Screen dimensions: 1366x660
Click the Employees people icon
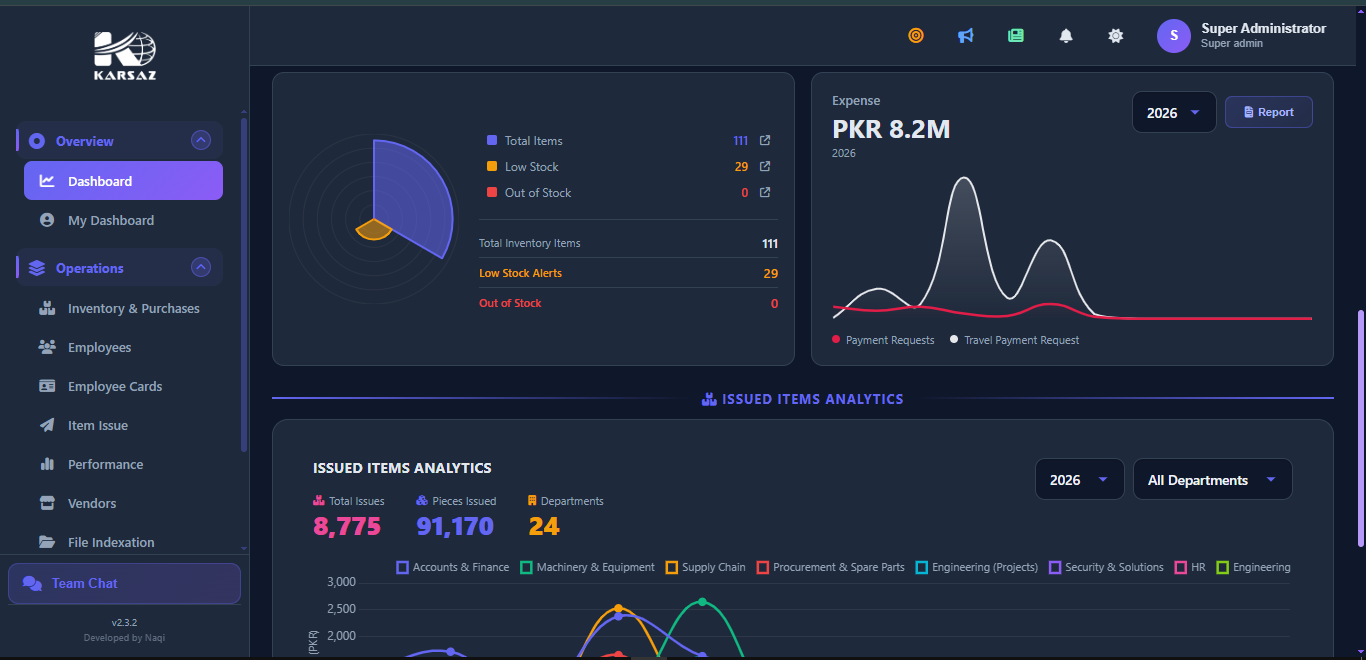(47, 347)
